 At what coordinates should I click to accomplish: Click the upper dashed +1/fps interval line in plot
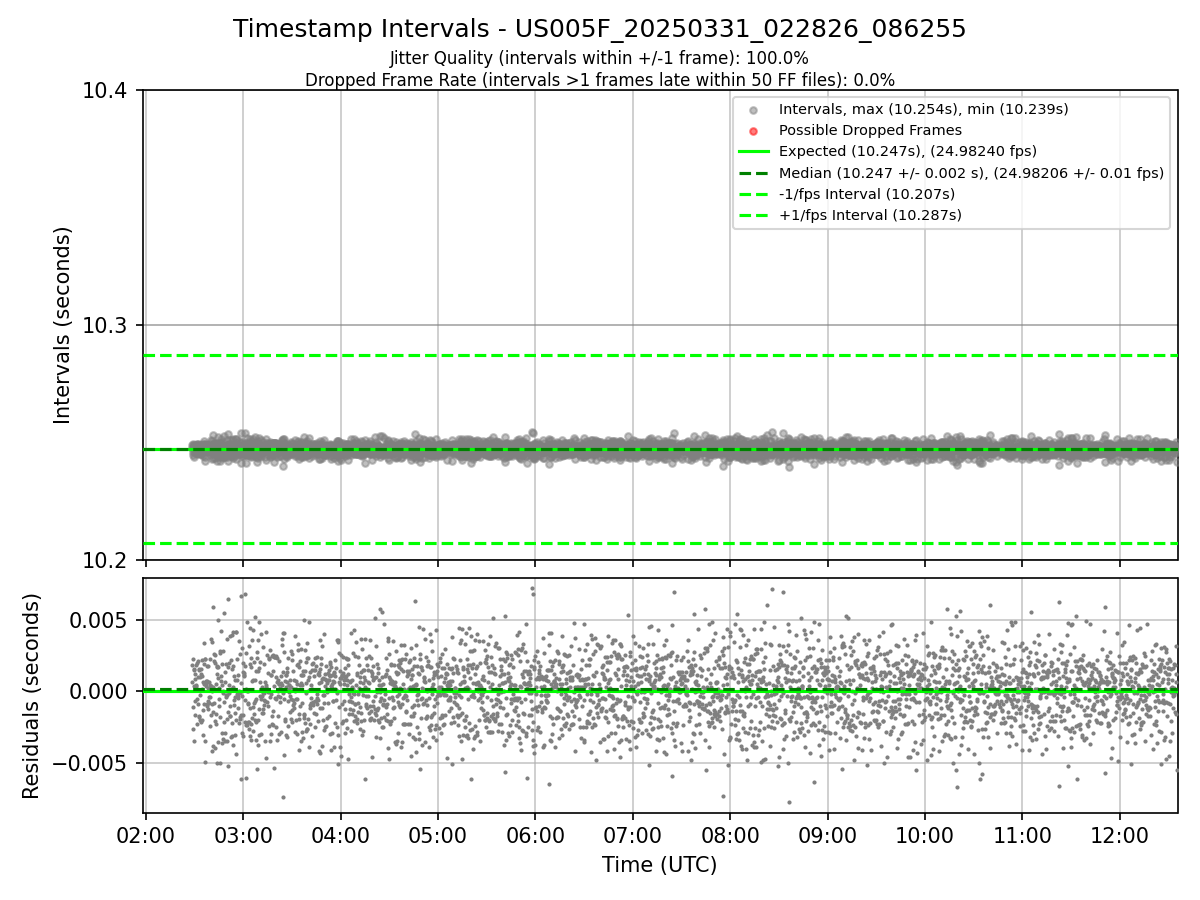click(660, 355)
